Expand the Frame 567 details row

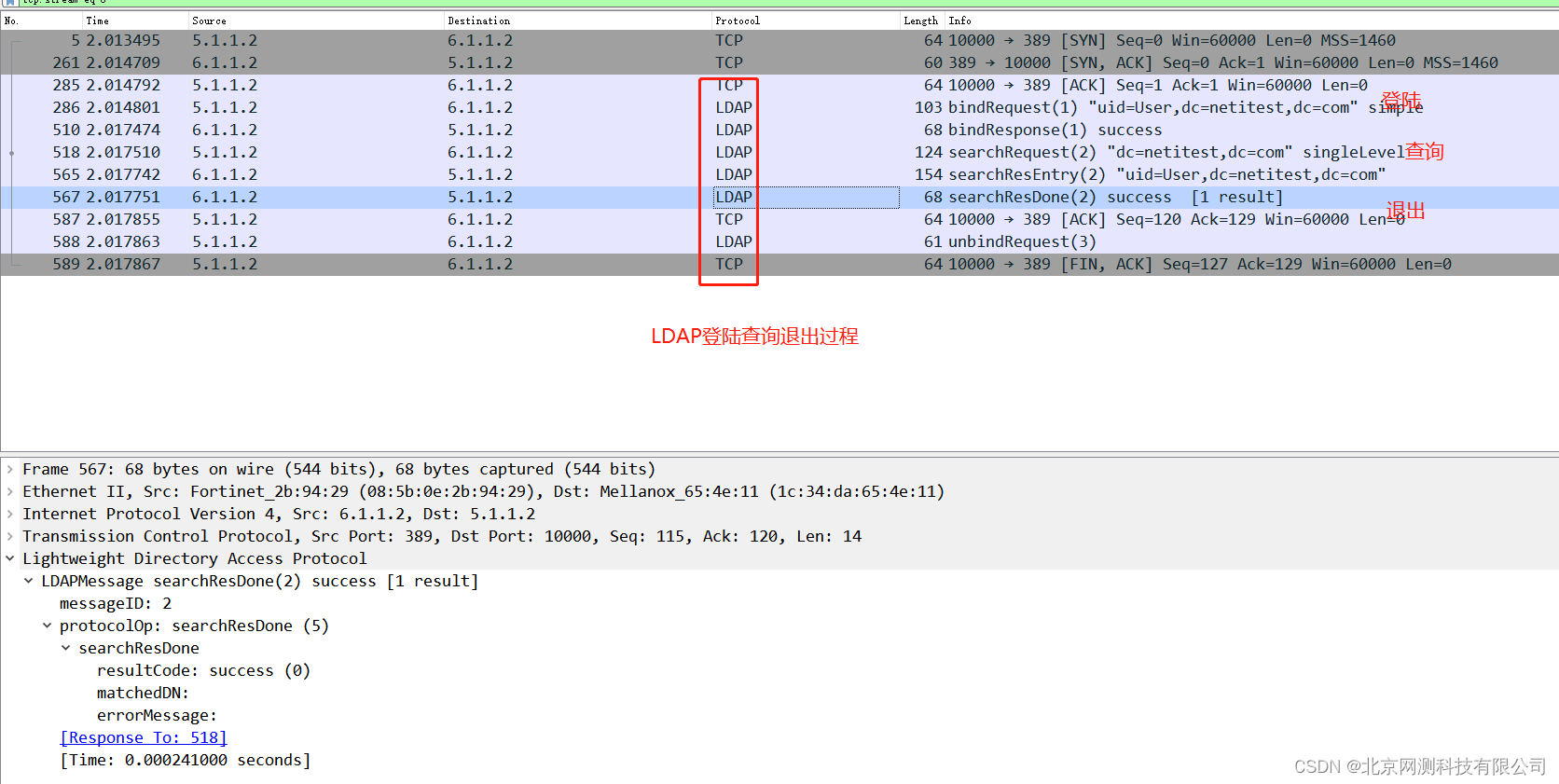10,469
